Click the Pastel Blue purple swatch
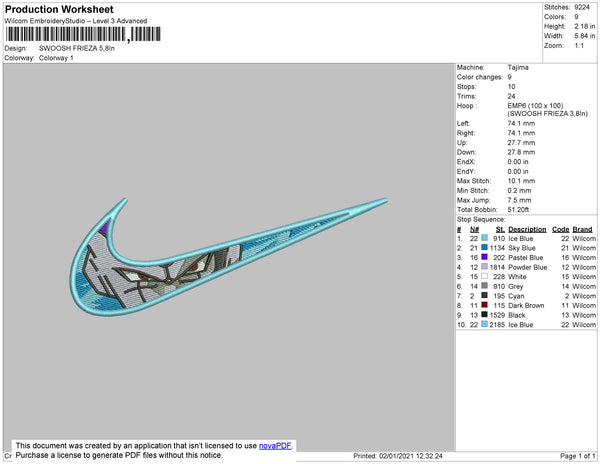 tap(484, 257)
